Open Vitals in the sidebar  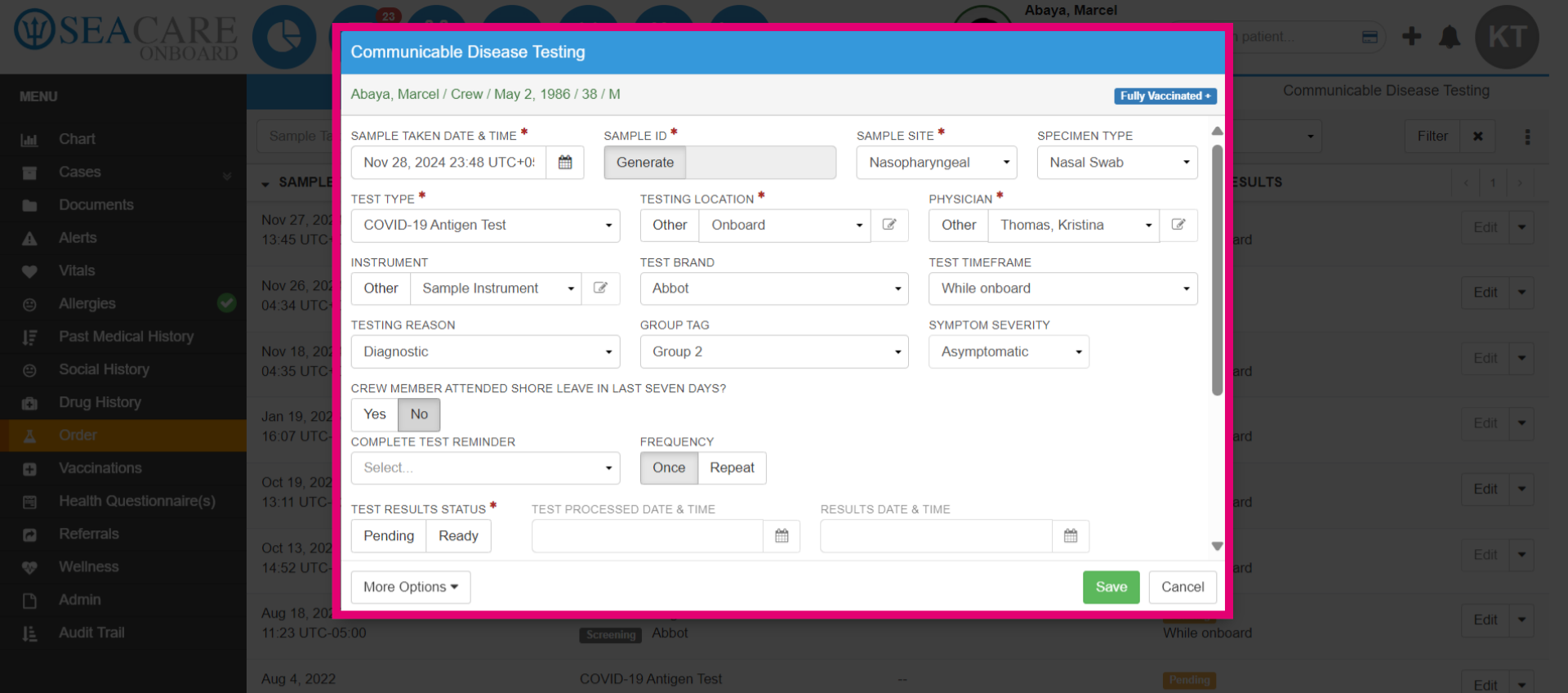[x=123, y=270]
